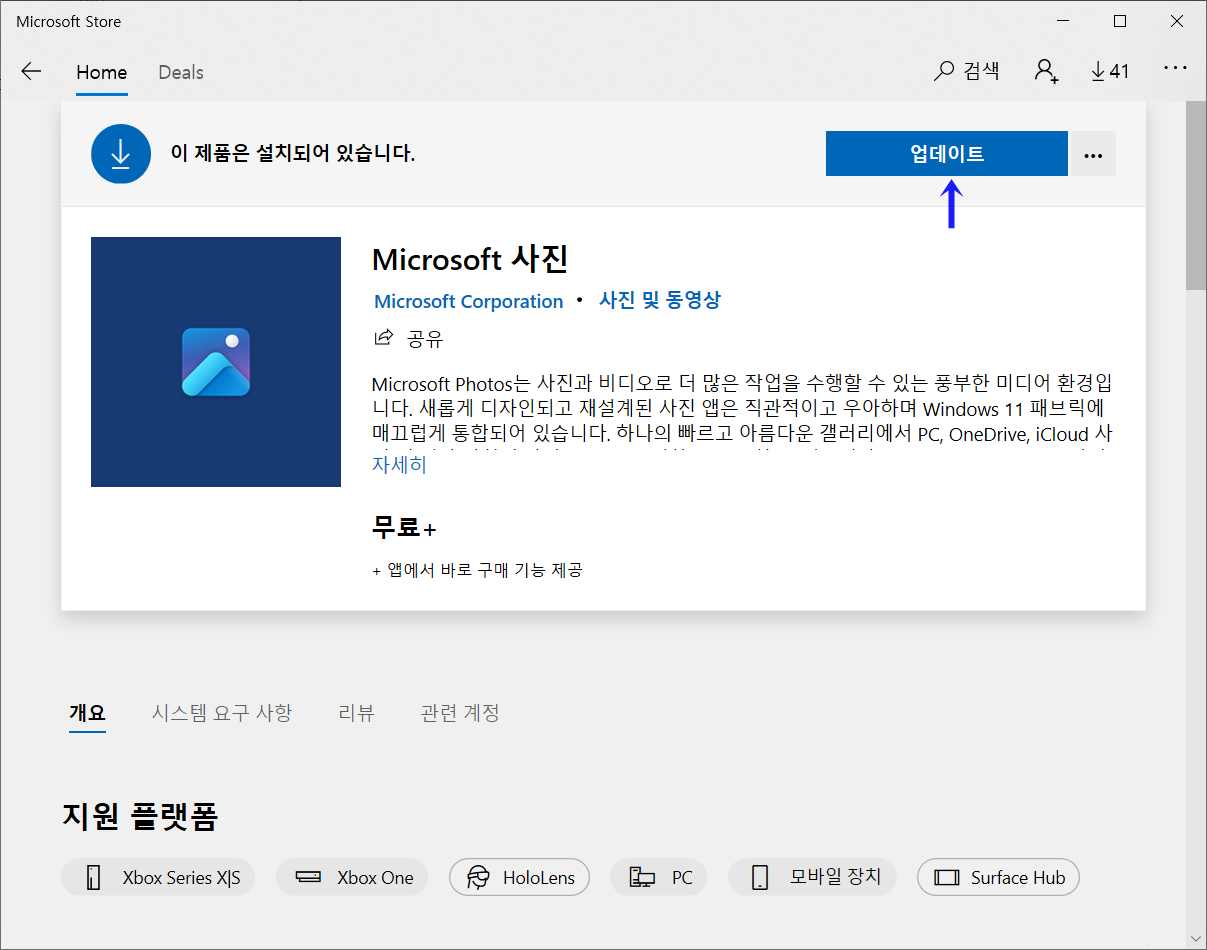
Task: Open the Microsoft Corporation publisher link
Action: [469, 301]
